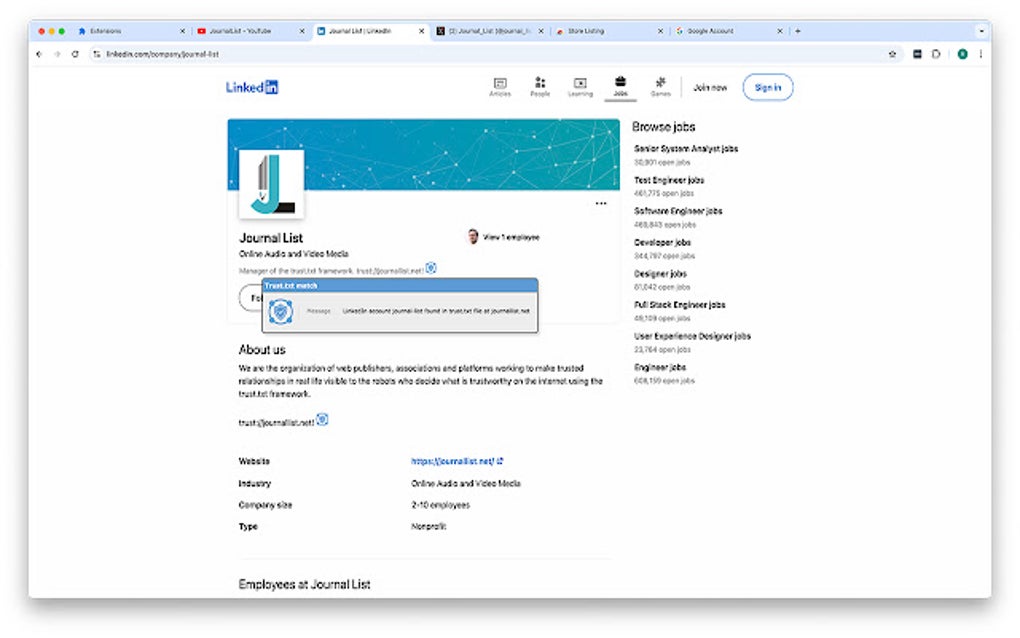Viewport: 1020px width, 638px height.
Task: Open the Articles section on LinkedIn
Action: [x=499, y=86]
